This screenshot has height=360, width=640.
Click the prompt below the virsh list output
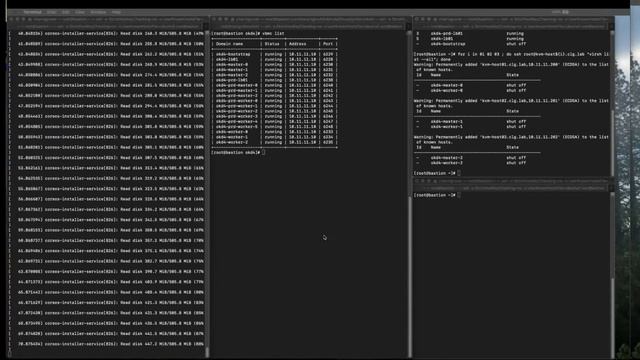437,173
